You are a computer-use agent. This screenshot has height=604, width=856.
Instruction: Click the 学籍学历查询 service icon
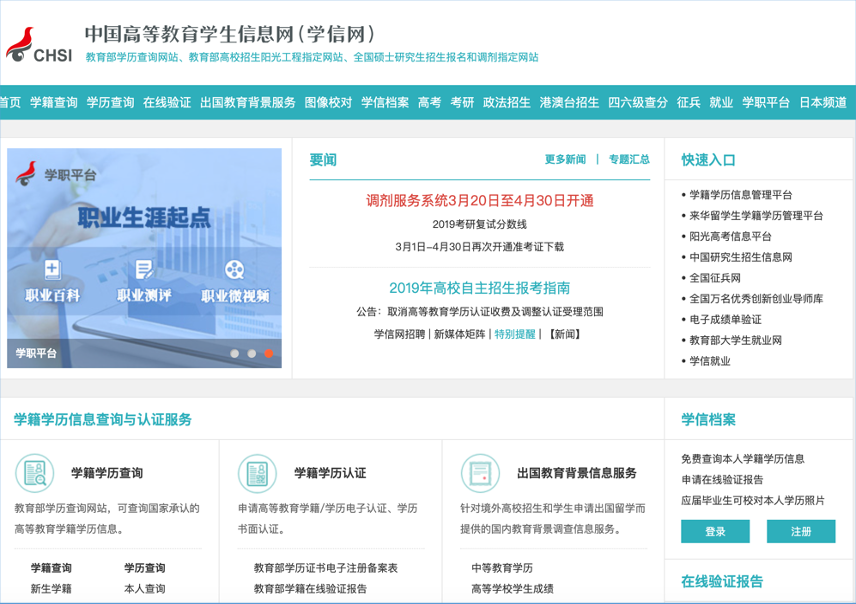35,472
